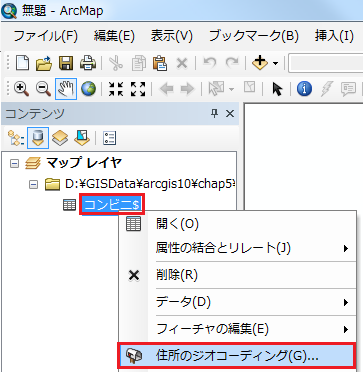Click the Cut scissors icon
The height and width of the screenshot is (372, 363).
pyautogui.click(x=116, y=62)
